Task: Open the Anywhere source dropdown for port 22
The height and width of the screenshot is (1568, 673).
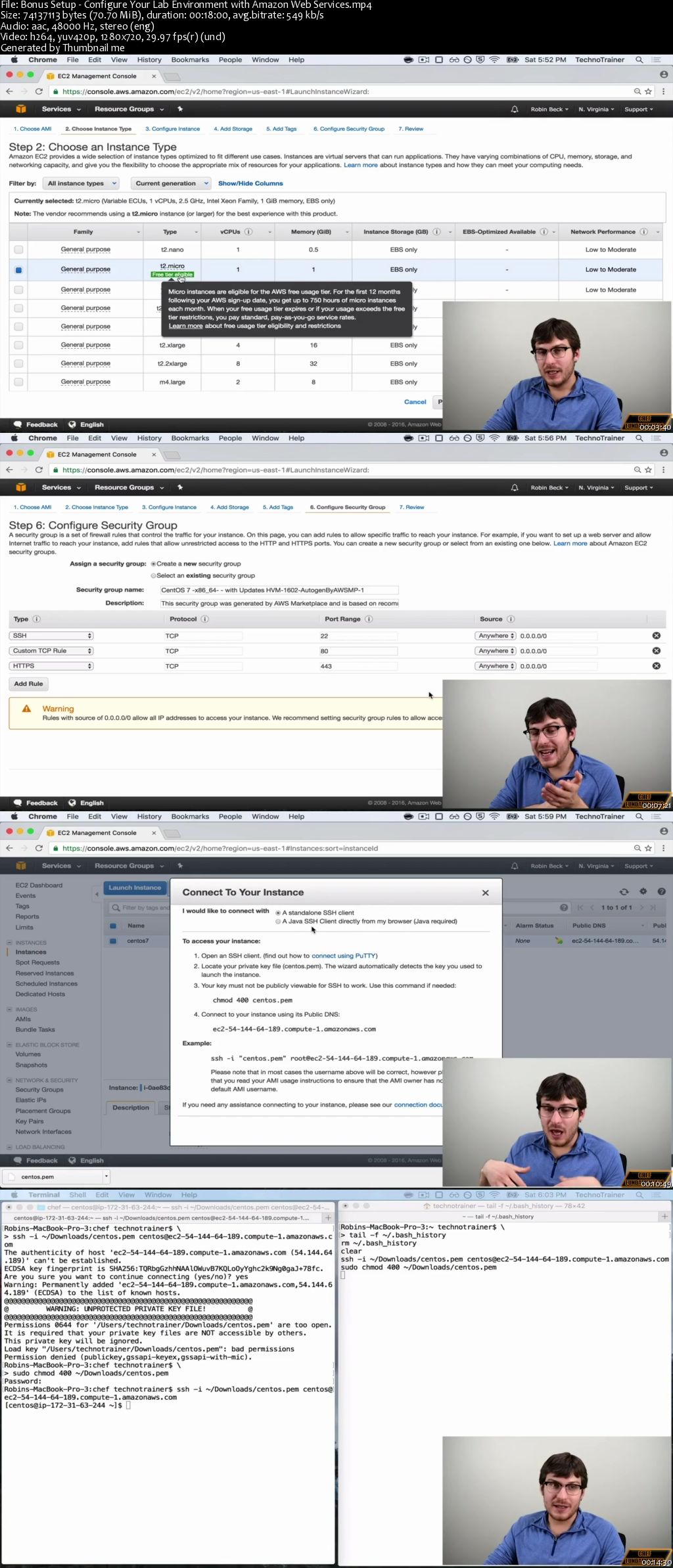Action: click(x=496, y=636)
